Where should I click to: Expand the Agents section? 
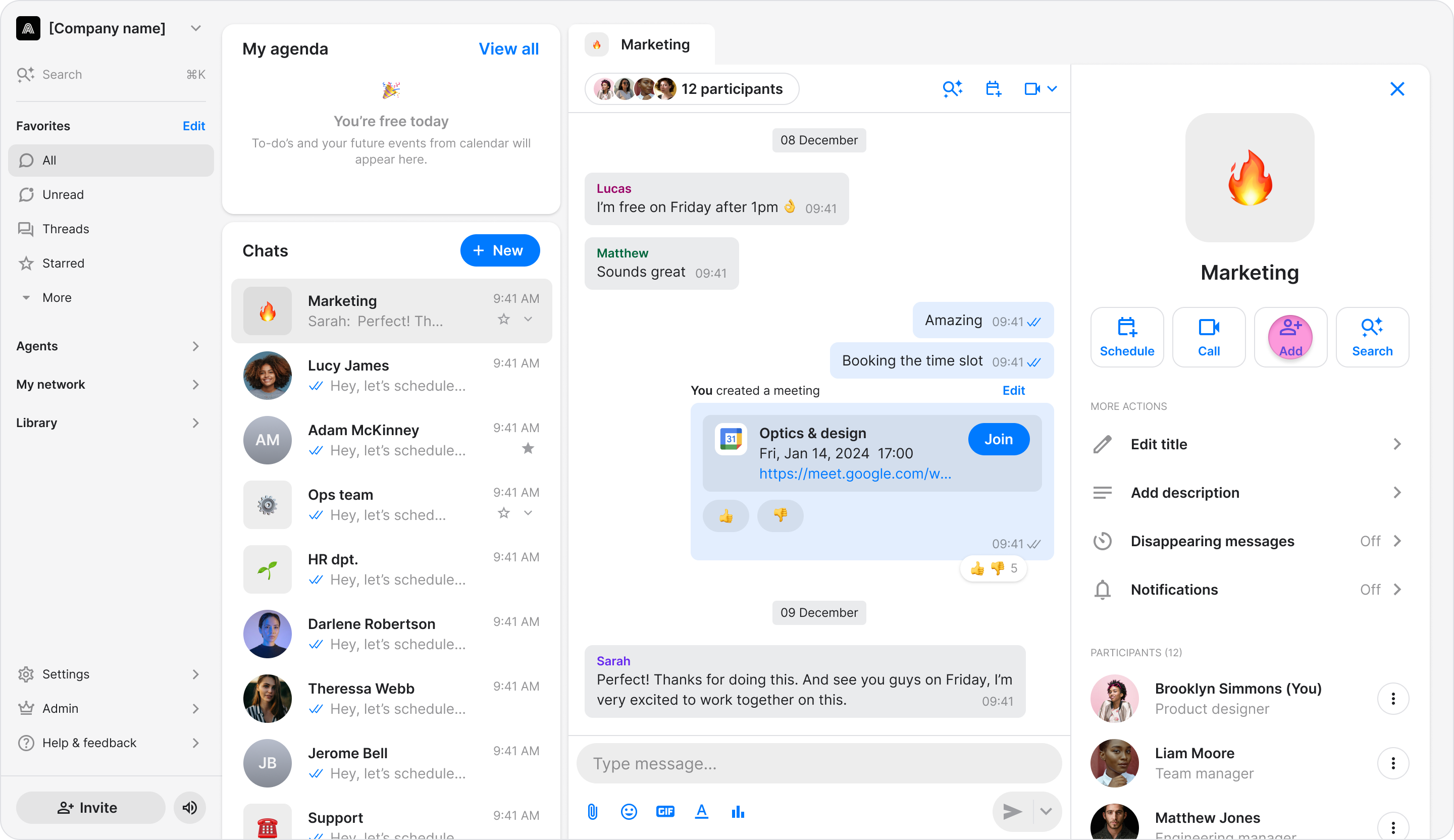click(x=110, y=346)
